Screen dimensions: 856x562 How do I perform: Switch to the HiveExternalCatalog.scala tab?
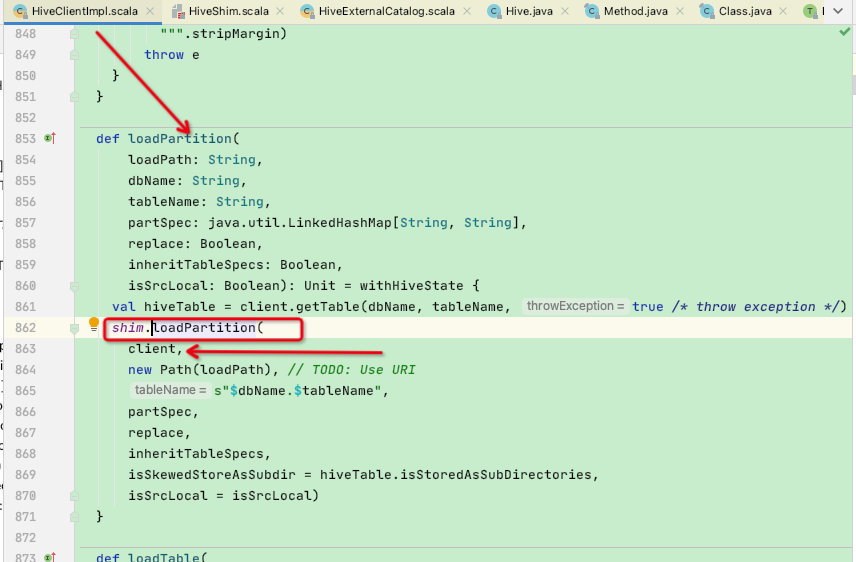coord(387,11)
